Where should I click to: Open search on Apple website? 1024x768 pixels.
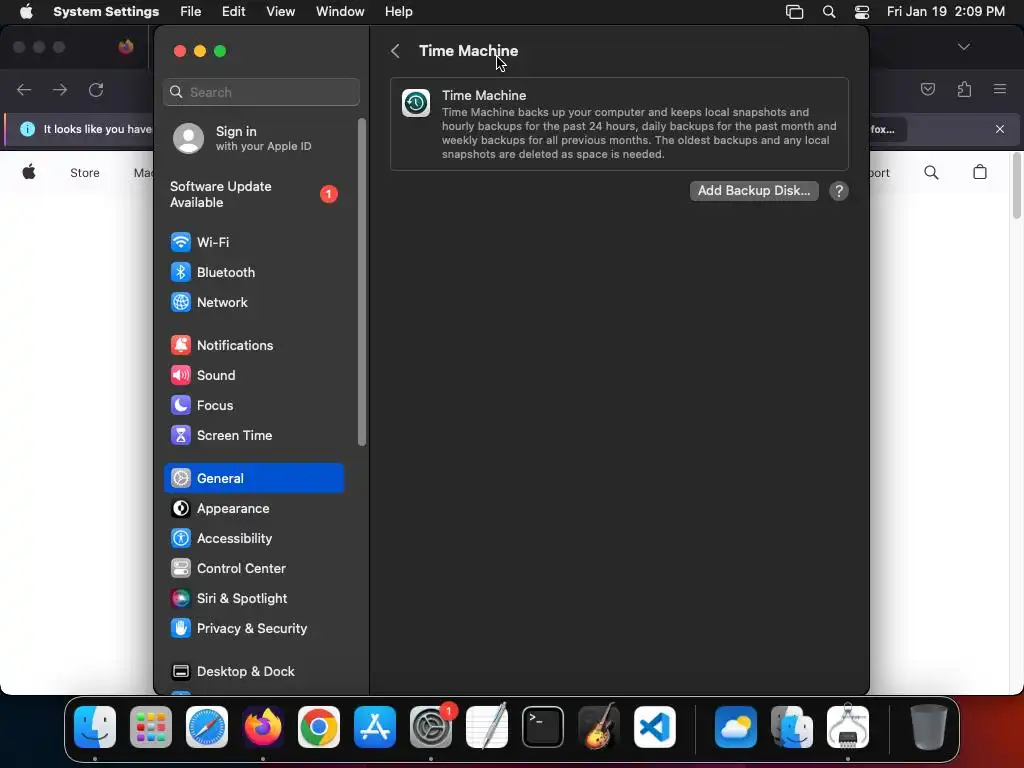coord(931,172)
